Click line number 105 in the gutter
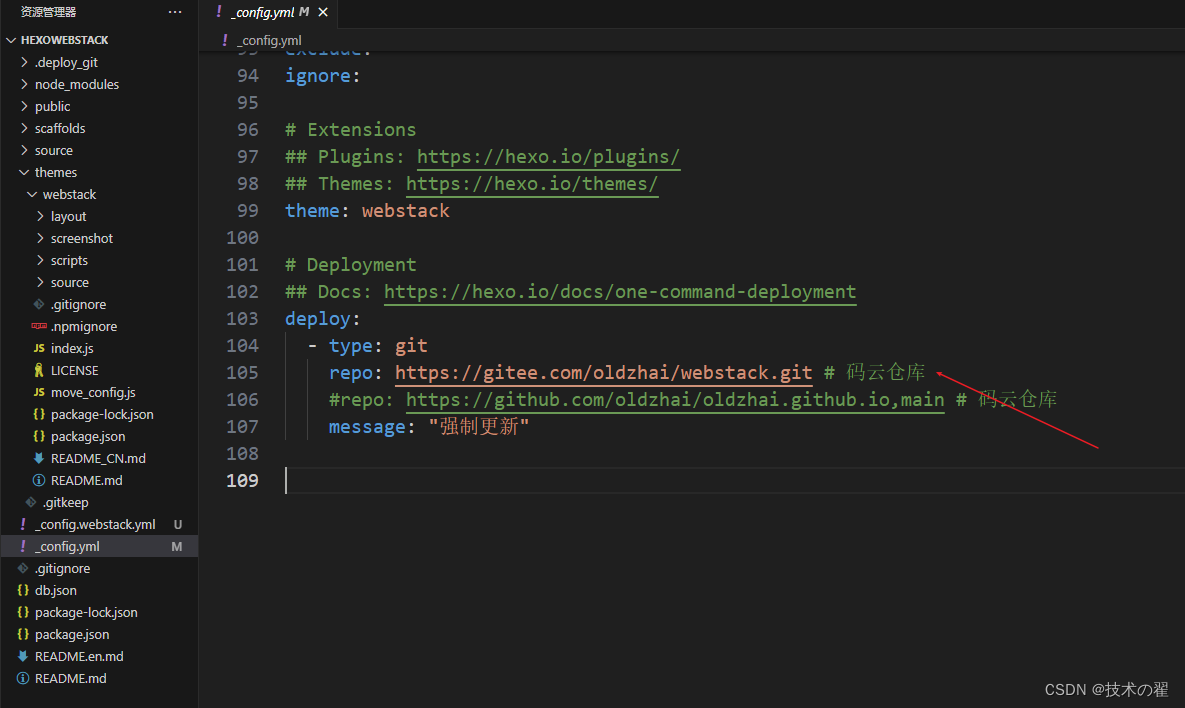Screen dimensions: 1185x708 (242, 373)
